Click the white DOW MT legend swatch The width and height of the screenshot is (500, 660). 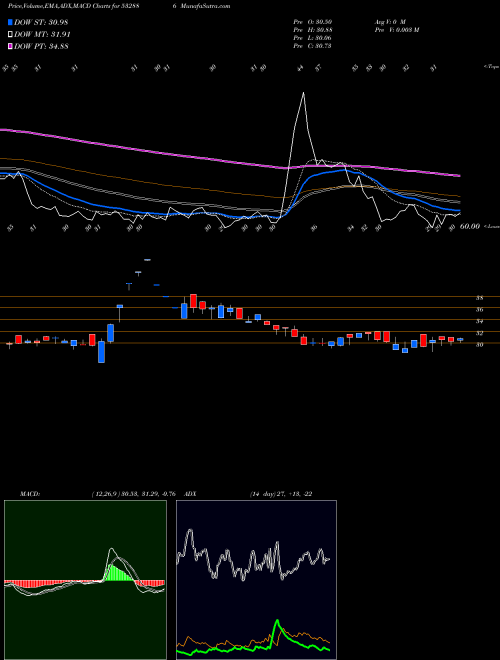click(x=11, y=35)
